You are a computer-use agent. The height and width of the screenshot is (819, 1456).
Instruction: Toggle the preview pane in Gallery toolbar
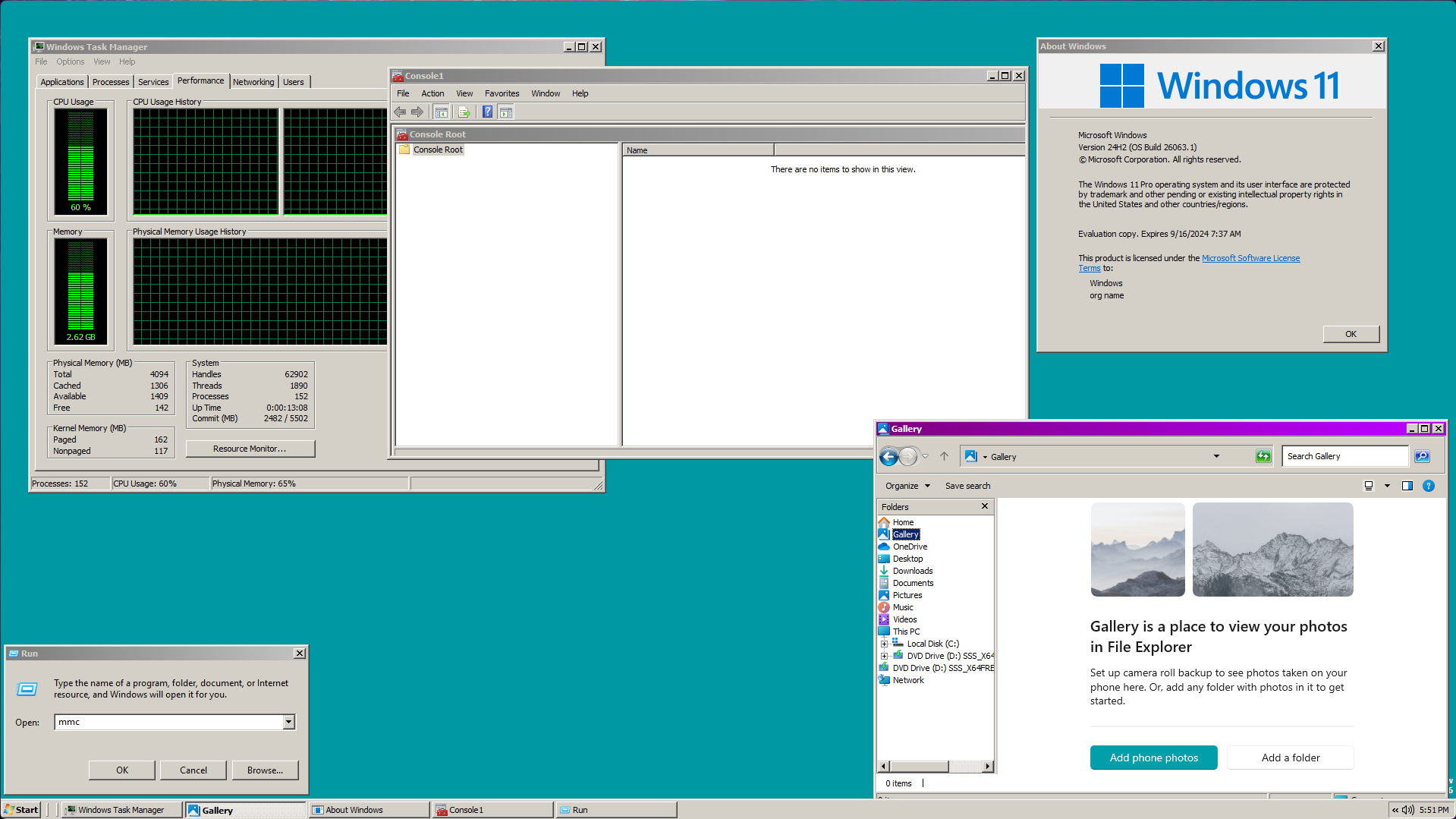click(1407, 486)
